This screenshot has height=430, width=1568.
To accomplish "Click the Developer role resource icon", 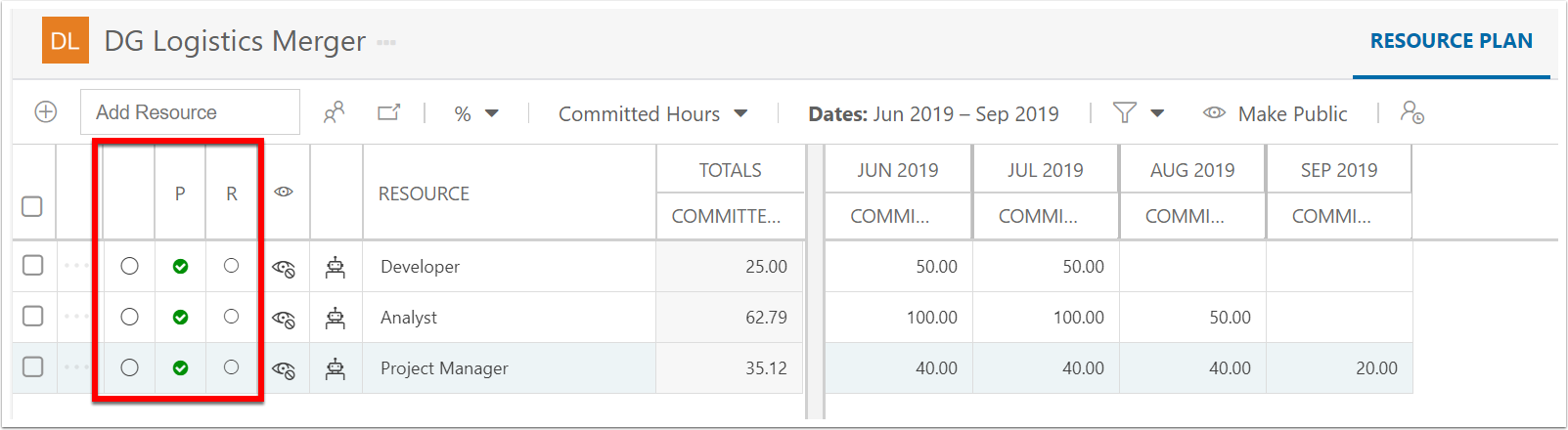I will (336, 267).
